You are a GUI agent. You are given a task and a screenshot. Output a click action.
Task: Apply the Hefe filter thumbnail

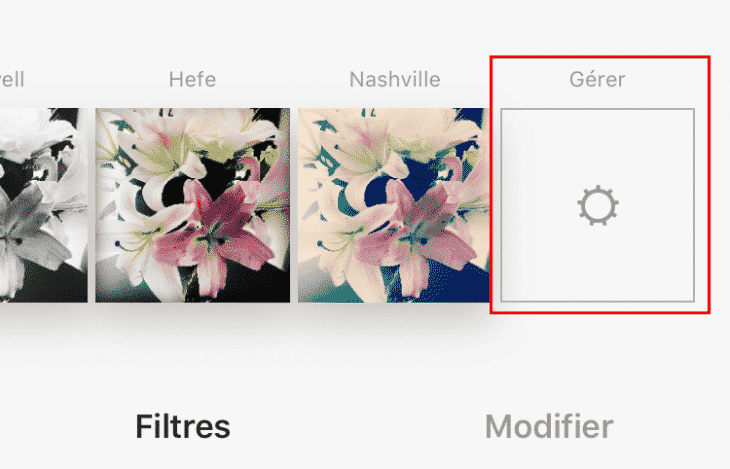coord(192,205)
